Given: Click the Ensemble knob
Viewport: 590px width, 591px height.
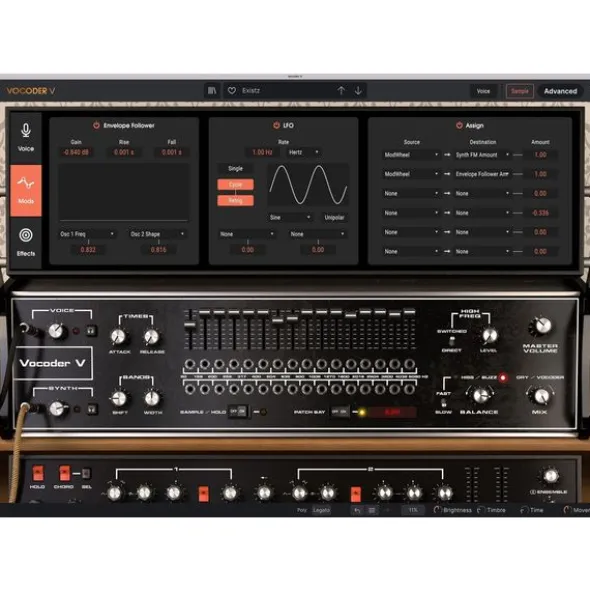Looking at the screenshot, I should pos(550,476).
